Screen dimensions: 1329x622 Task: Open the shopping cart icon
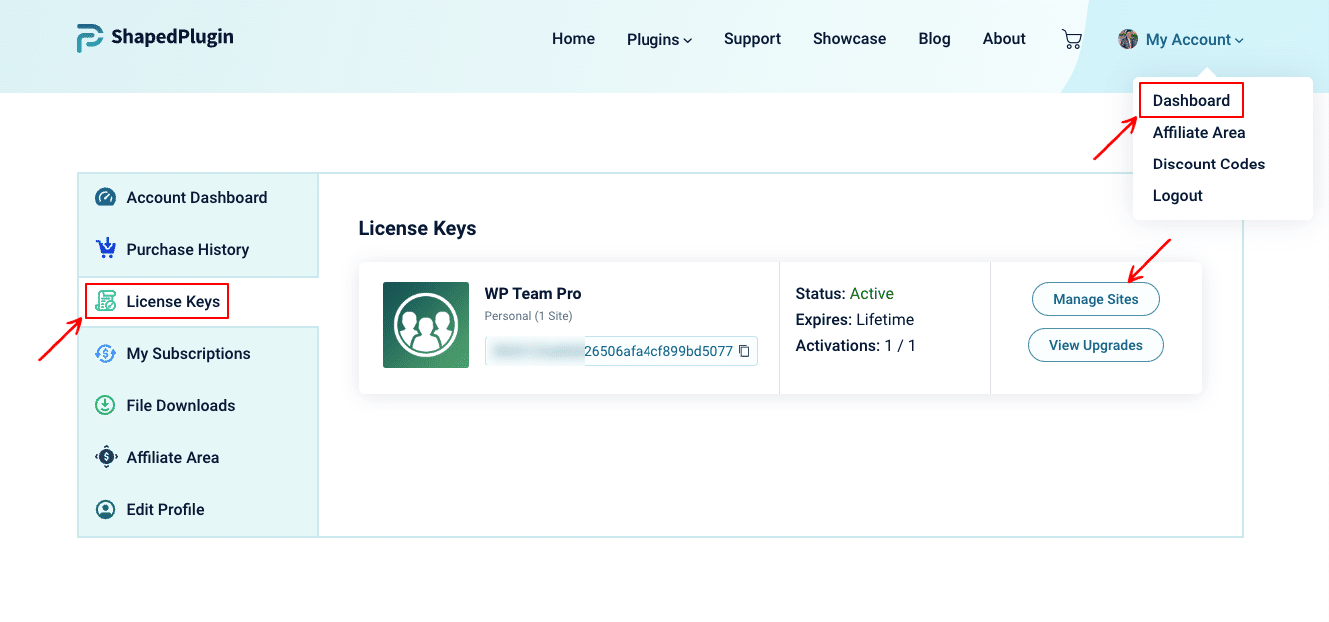1072,39
